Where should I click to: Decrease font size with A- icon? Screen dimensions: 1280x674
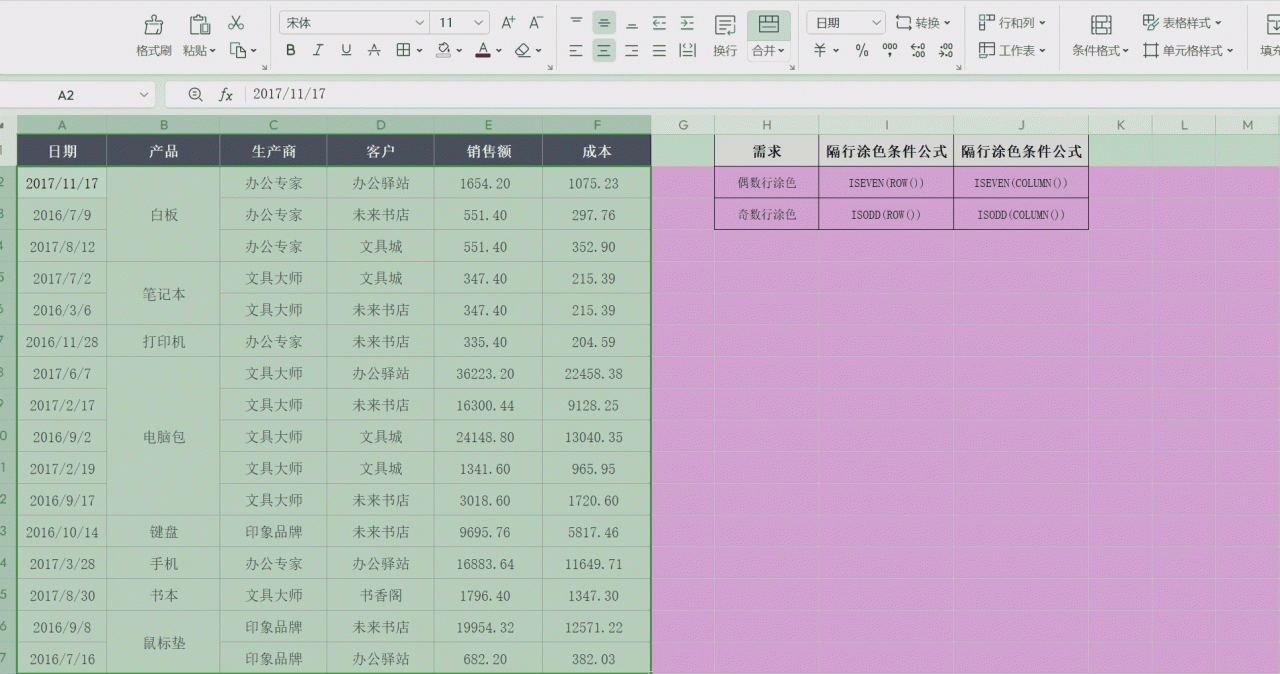coord(536,22)
